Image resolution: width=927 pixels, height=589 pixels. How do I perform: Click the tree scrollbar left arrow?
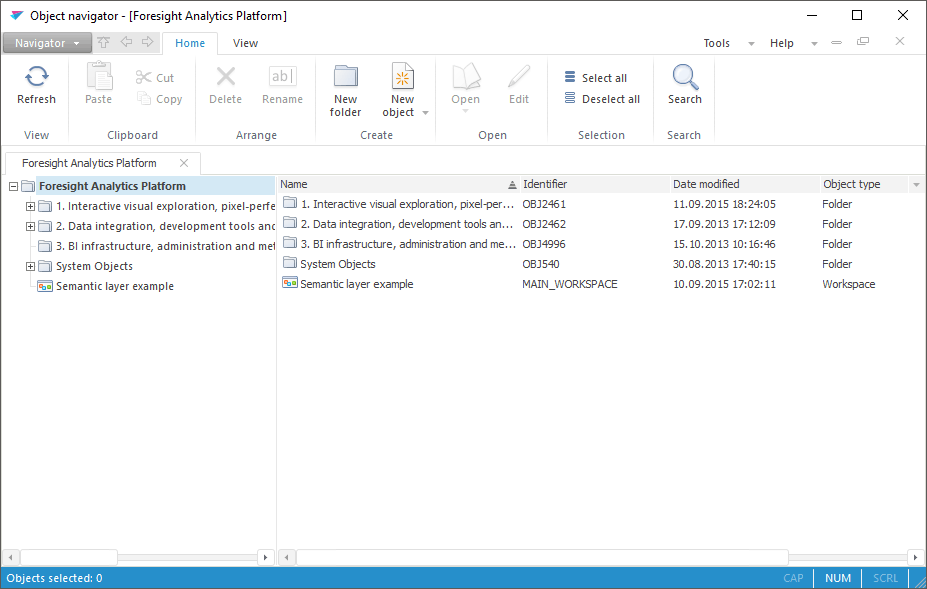tap(10, 557)
